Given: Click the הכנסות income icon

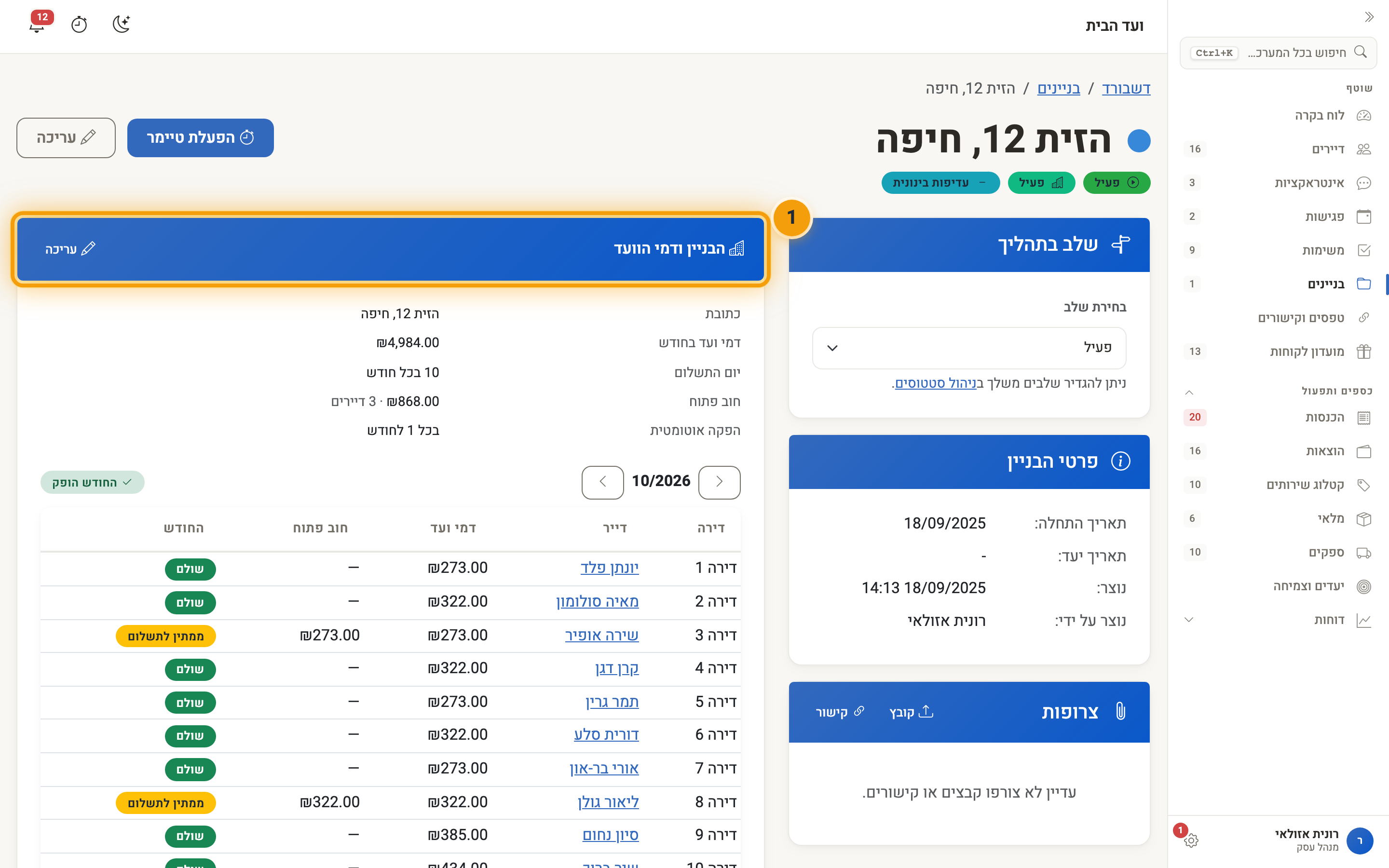Looking at the screenshot, I should 1364,418.
